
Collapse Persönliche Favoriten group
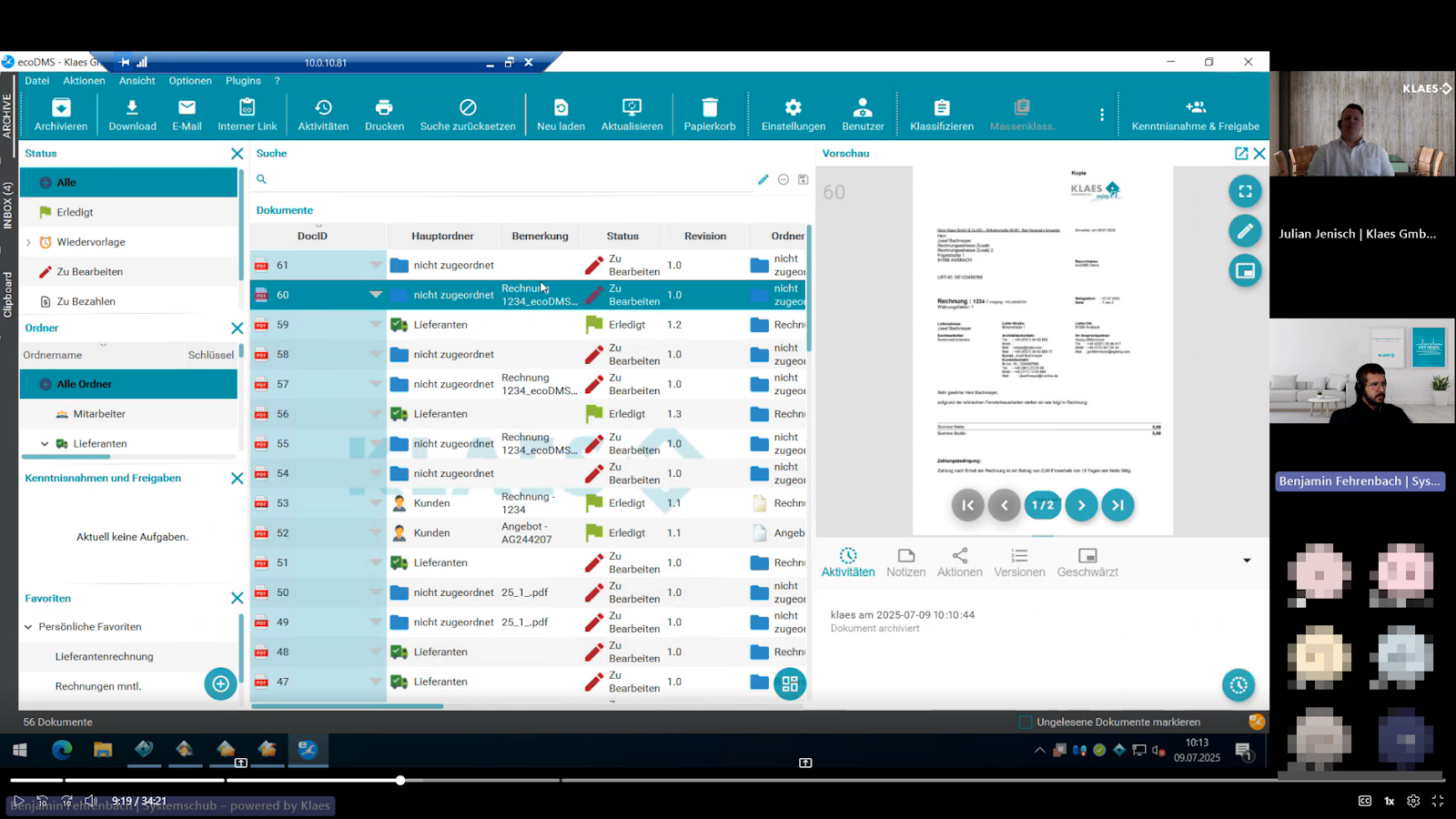pyautogui.click(x=28, y=627)
